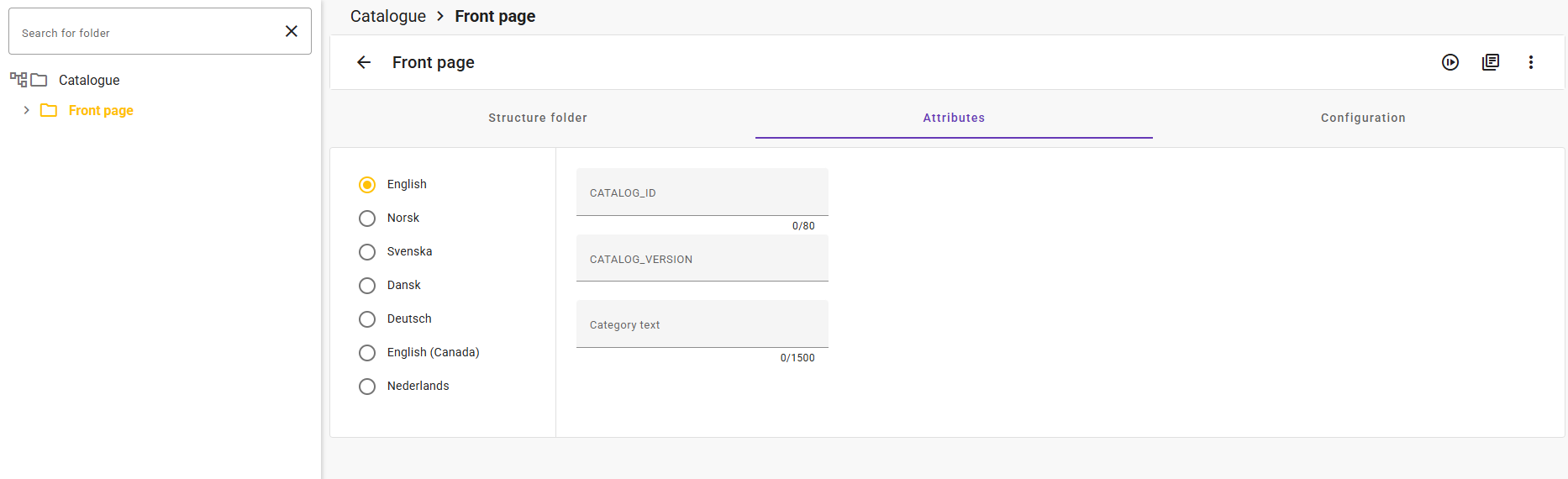
Task: Switch to the Structure folder tab
Action: tap(538, 118)
